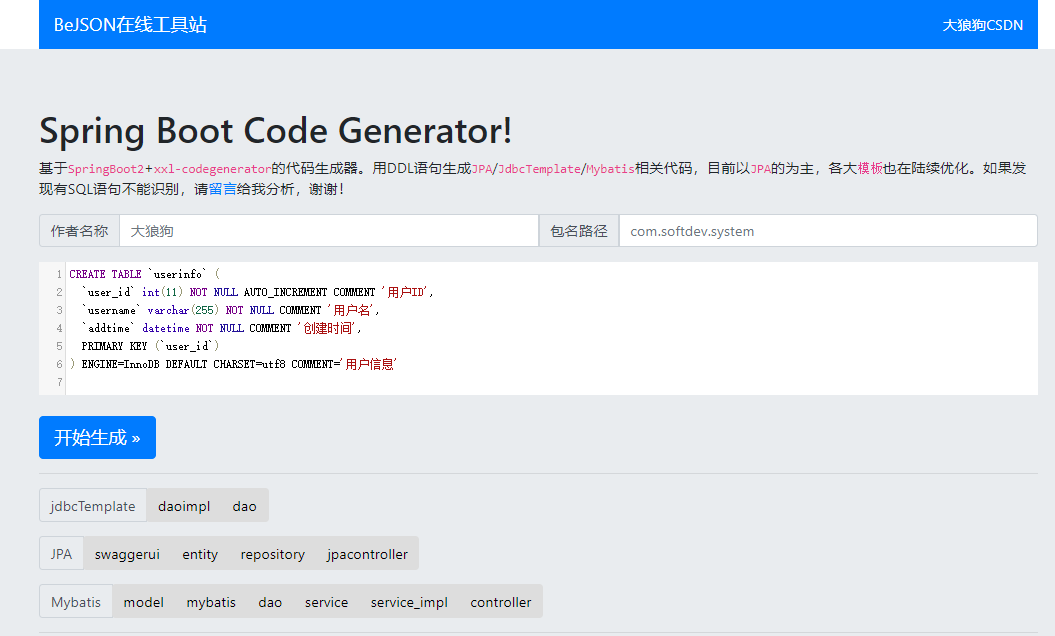Select the dao template under Mybatis
This screenshot has width=1055, height=636.
(x=270, y=602)
